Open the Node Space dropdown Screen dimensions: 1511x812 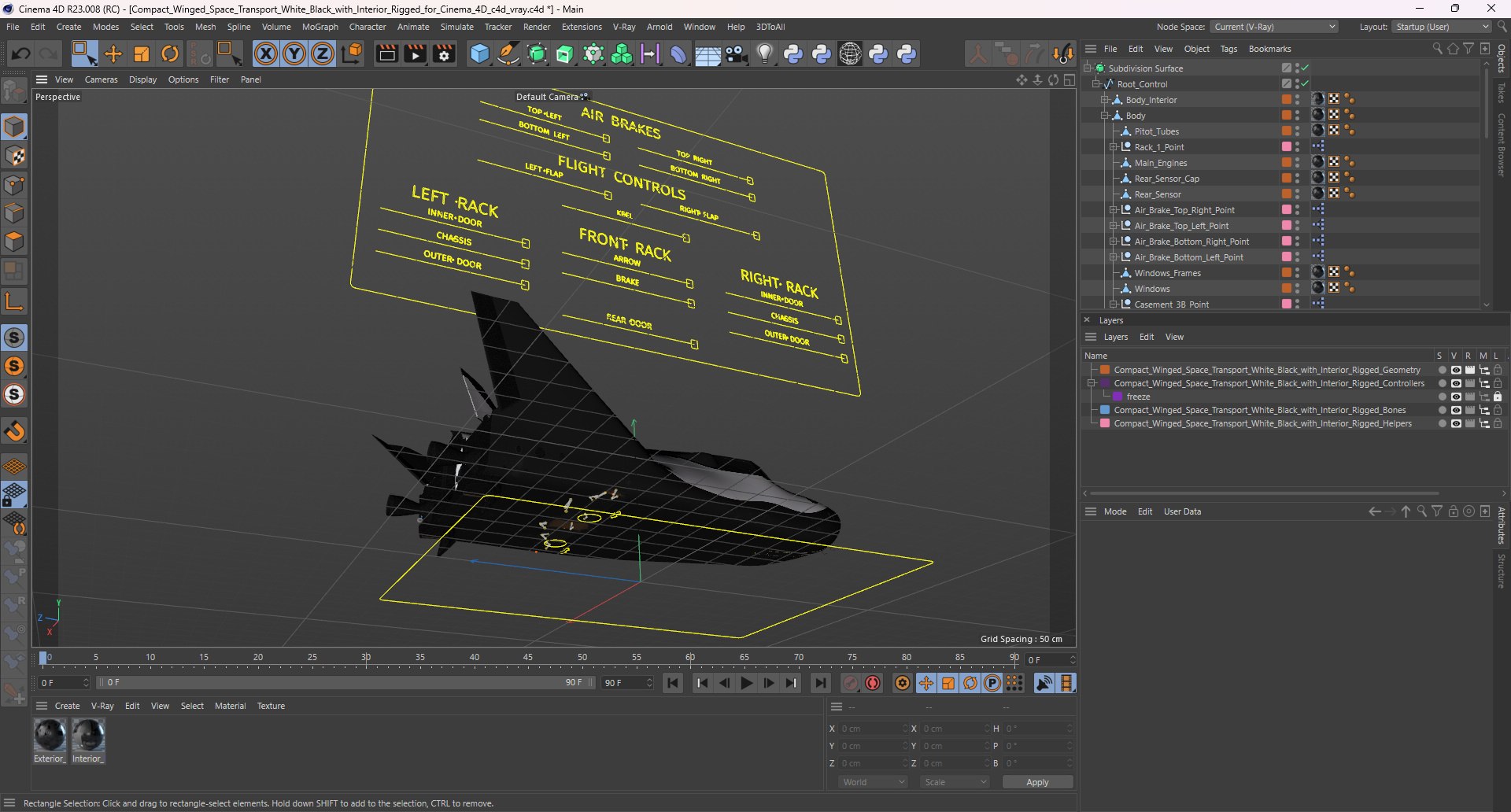(1273, 27)
